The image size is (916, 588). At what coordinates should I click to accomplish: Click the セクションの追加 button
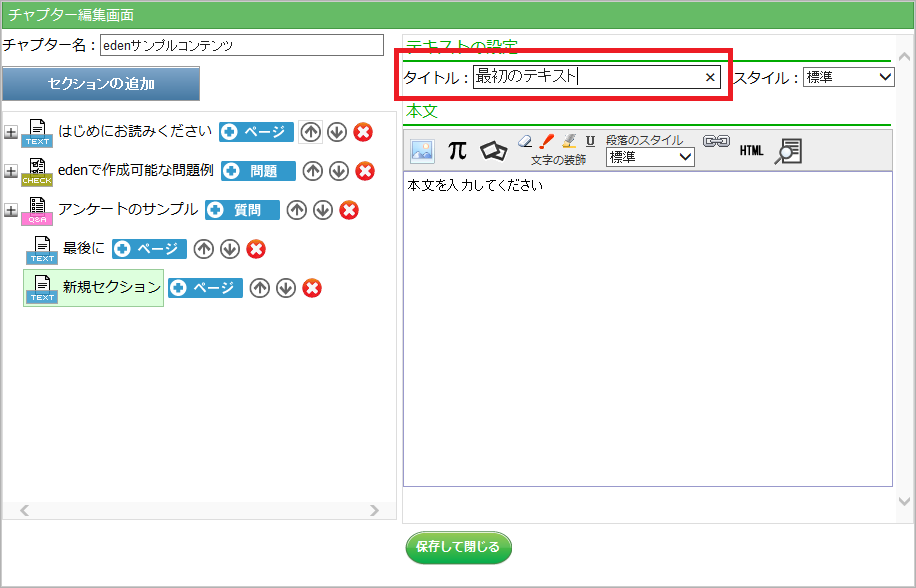tap(101, 83)
